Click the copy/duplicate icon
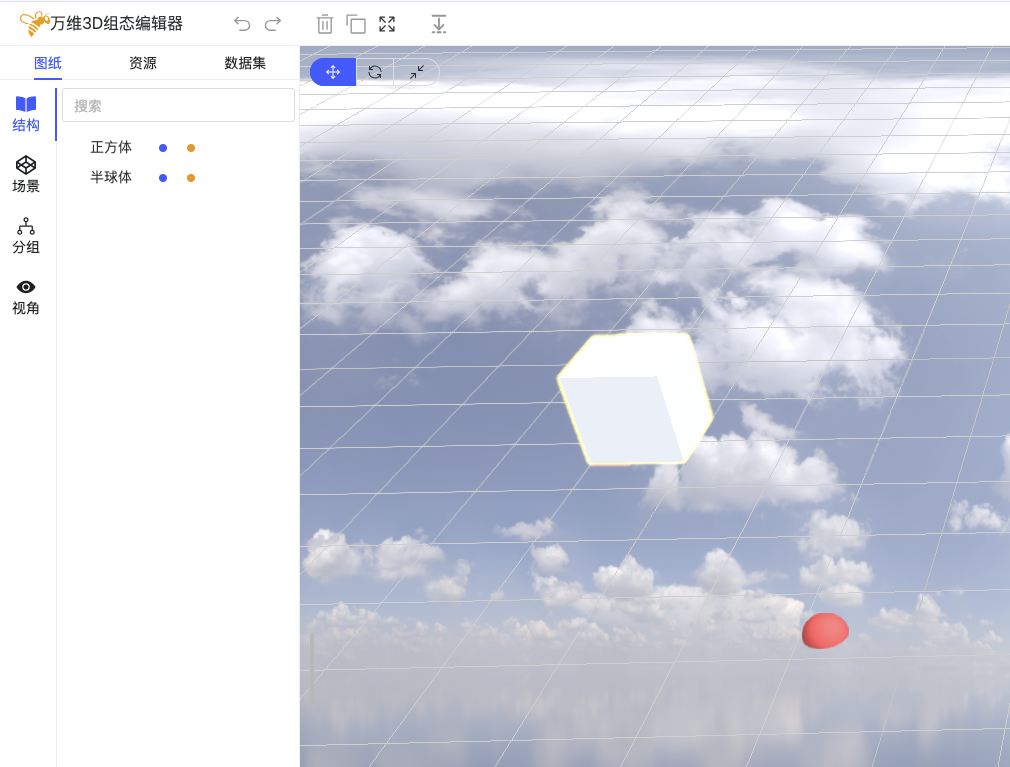 click(356, 24)
